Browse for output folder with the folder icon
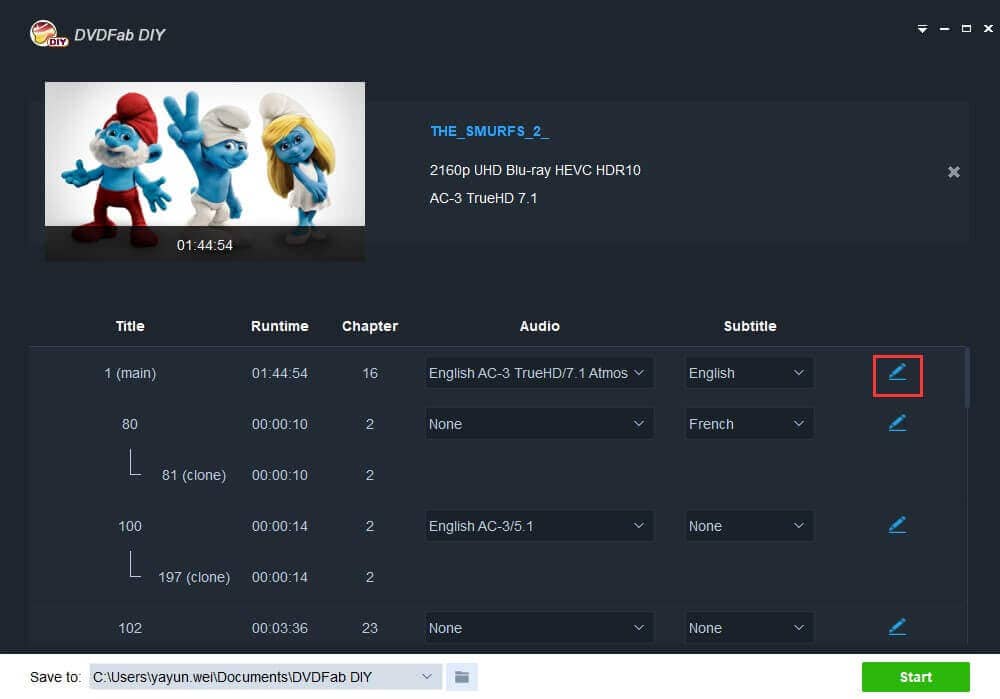This screenshot has height=699, width=1000. pyautogui.click(x=462, y=677)
